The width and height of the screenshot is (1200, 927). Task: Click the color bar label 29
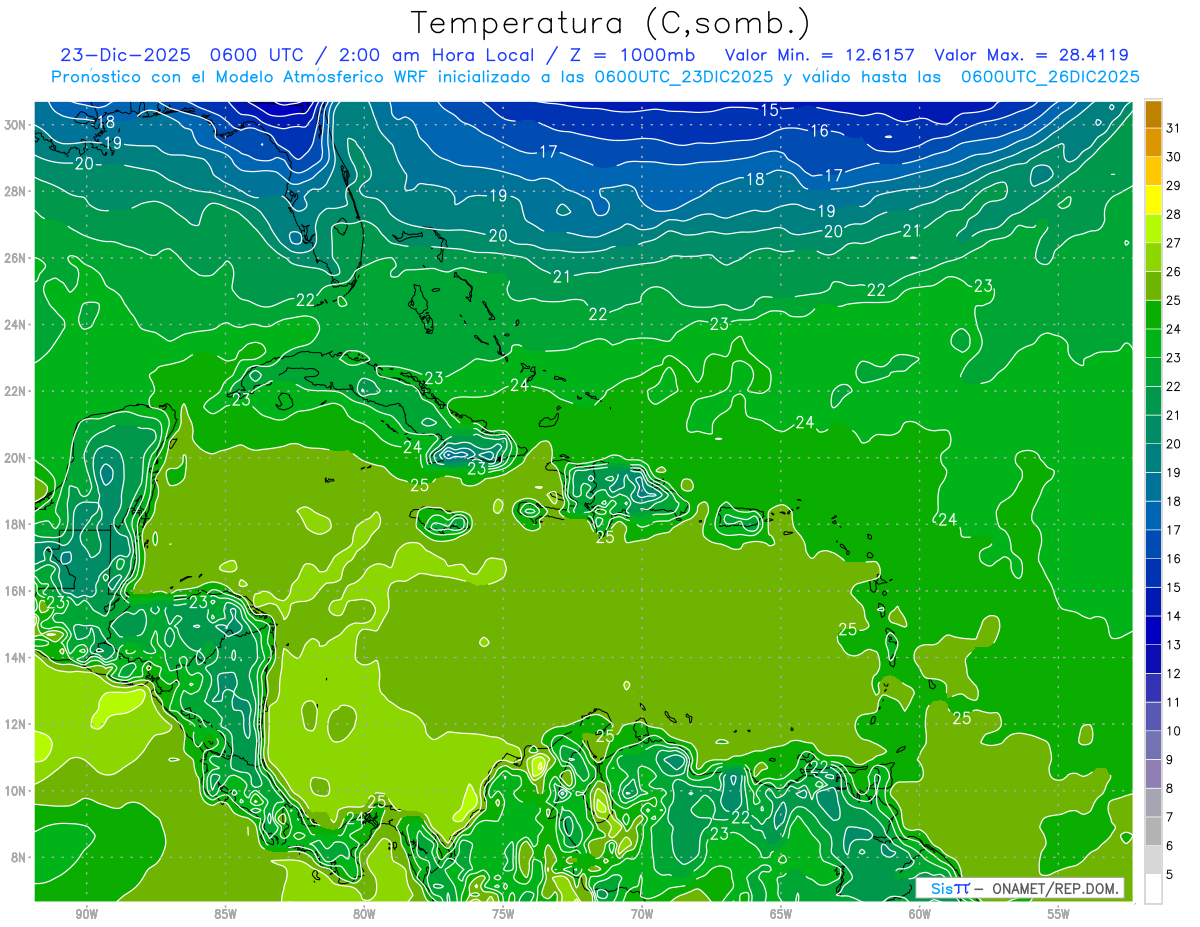[1174, 185]
